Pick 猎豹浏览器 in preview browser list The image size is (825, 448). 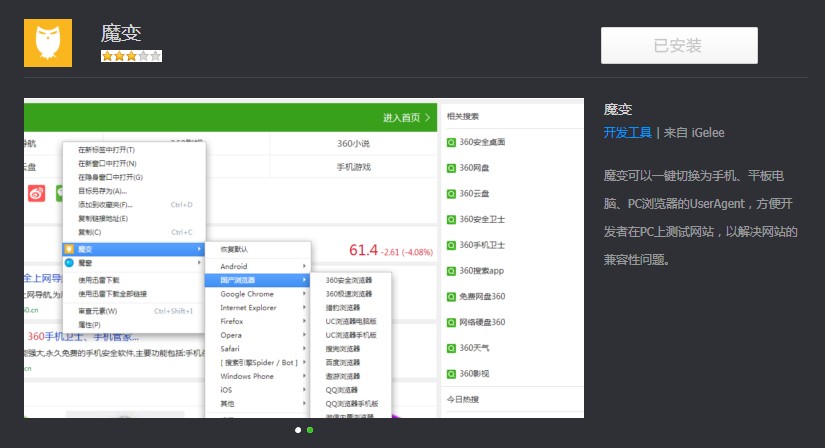tap(343, 307)
